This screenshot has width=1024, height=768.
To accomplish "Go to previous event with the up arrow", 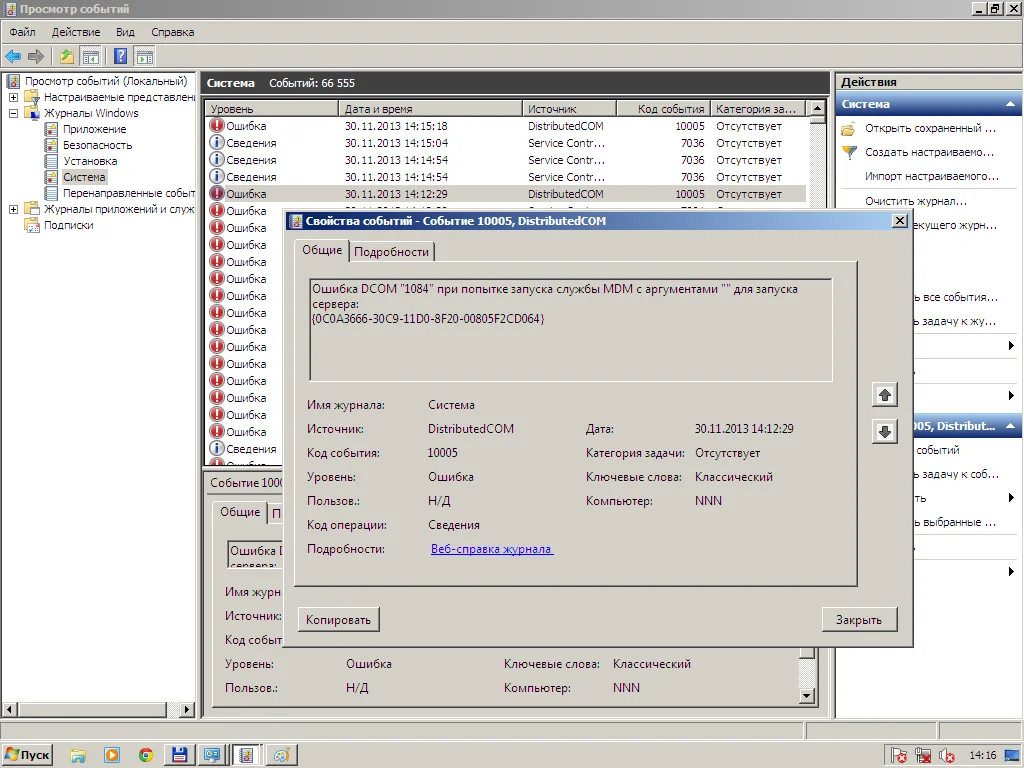I will pyautogui.click(x=884, y=395).
